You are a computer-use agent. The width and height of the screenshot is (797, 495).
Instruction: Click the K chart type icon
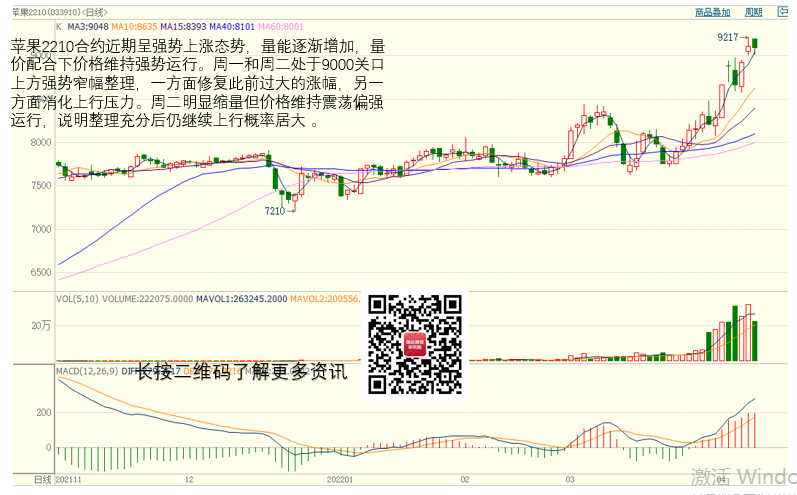click(59, 27)
